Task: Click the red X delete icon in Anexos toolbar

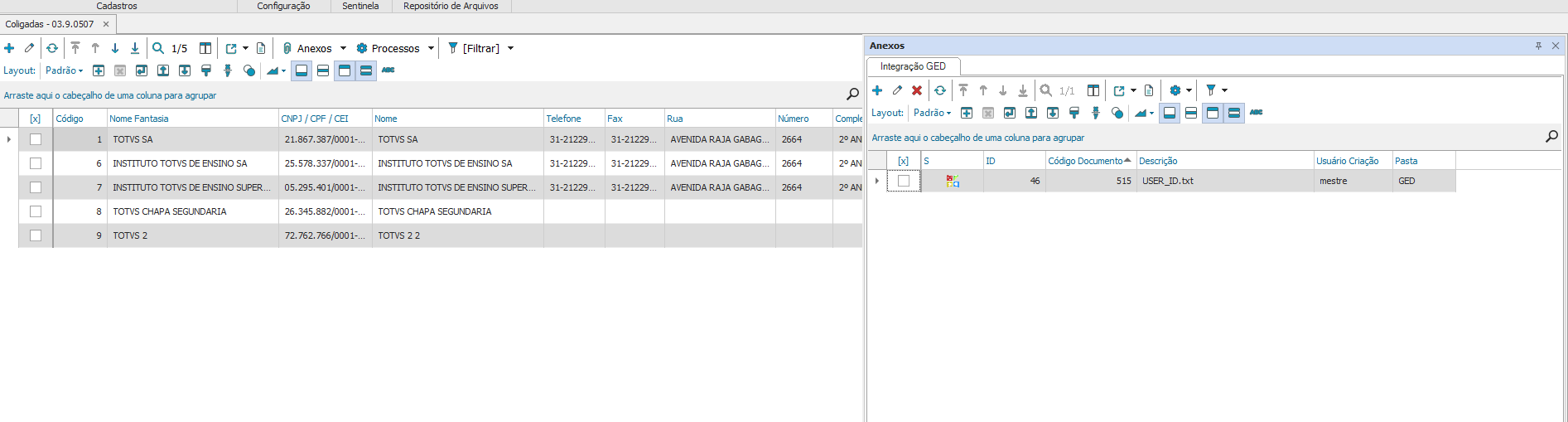Action: click(x=917, y=90)
